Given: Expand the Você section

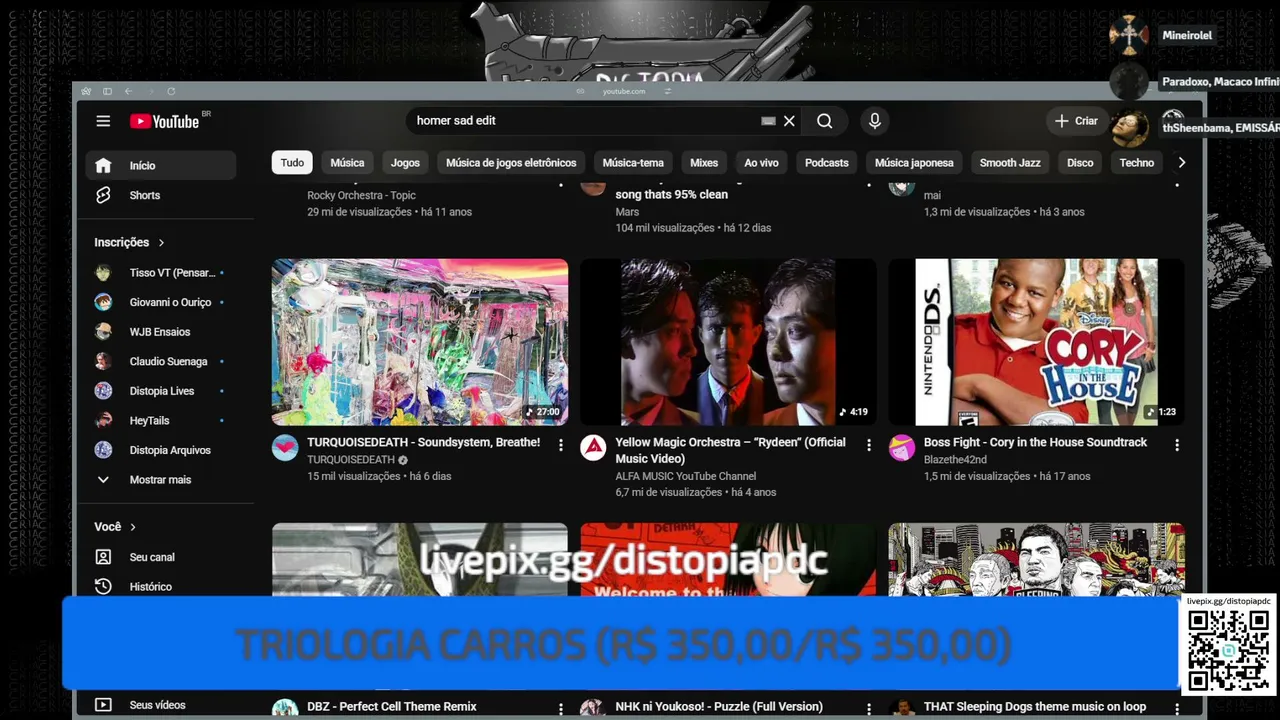Looking at the screenshot, I should click(115, 527).
